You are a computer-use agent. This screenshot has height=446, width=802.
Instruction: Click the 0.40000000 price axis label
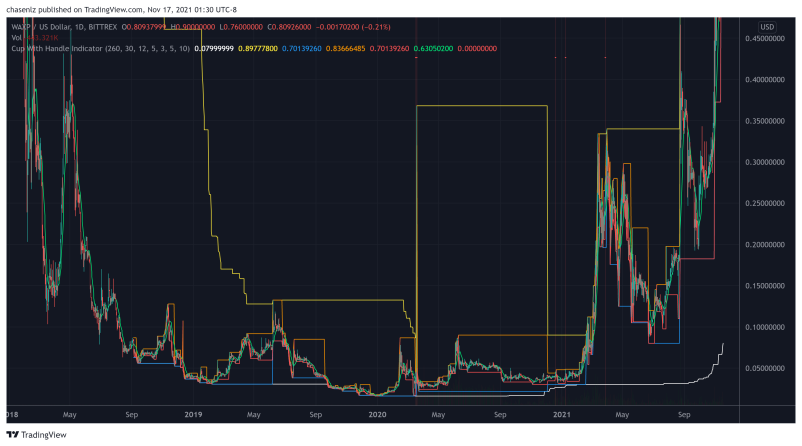tap(765, 79)
